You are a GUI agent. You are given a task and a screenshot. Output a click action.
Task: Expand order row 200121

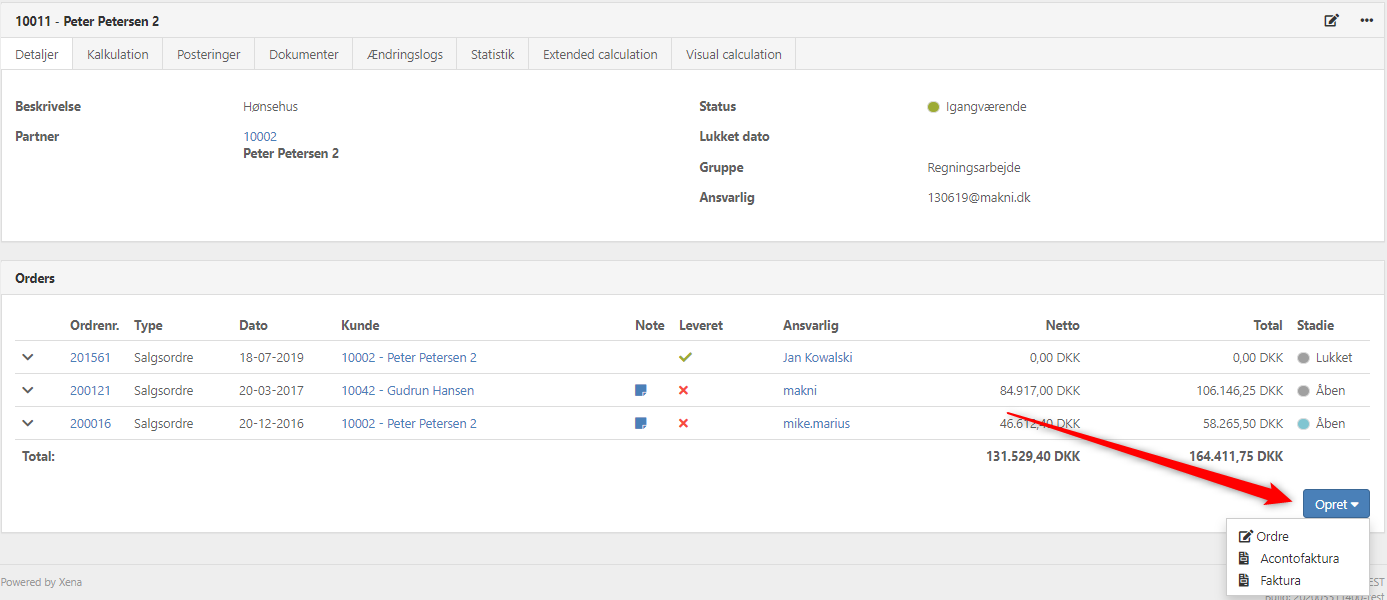[x=28, y=390]
